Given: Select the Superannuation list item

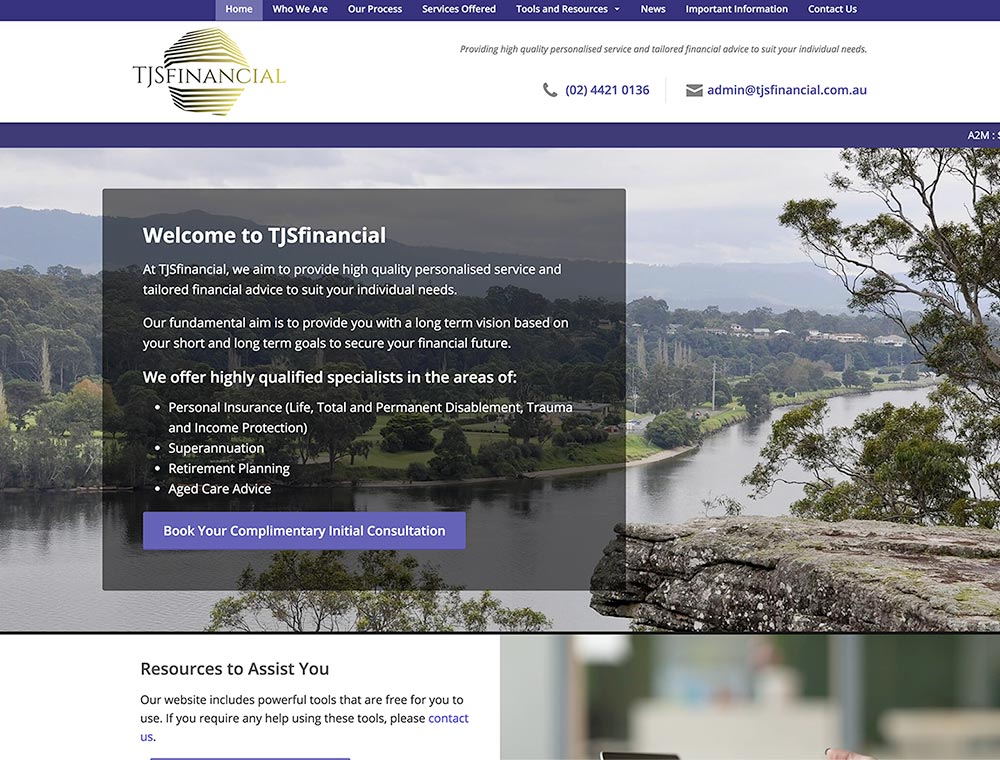Looking at the screenshot, I should point(216,448).
